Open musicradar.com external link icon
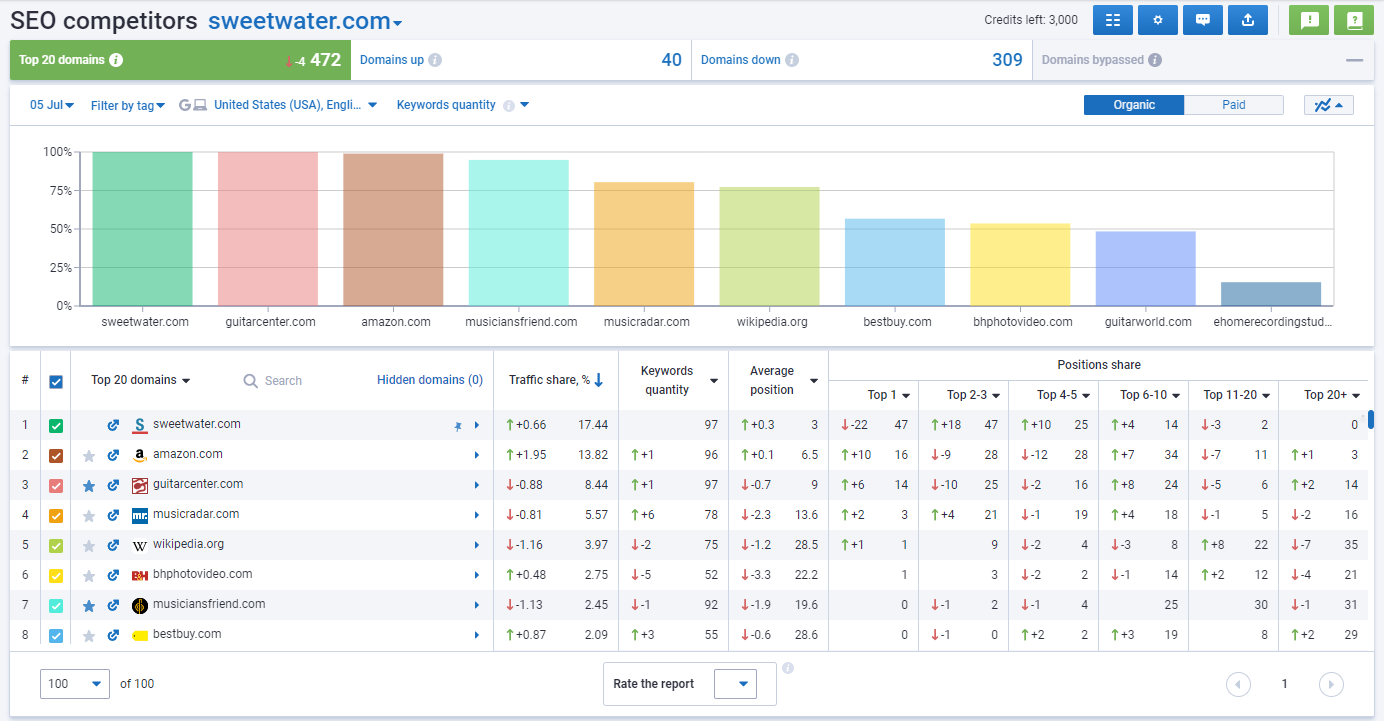Image resolution: width=1384 pixels, height=721 pixels. [x=114, y=516]
